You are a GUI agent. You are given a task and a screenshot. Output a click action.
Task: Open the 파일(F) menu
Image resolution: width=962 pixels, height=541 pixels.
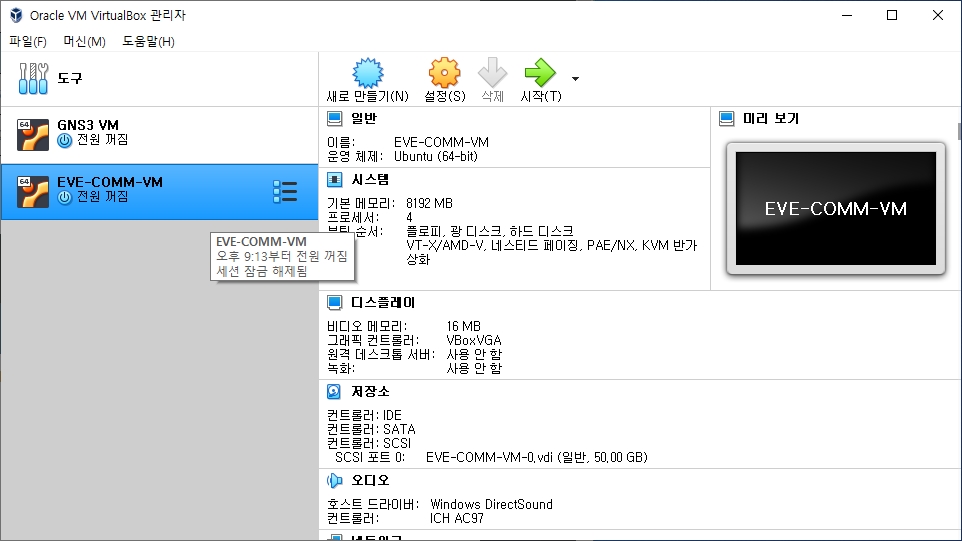point(28,42)
